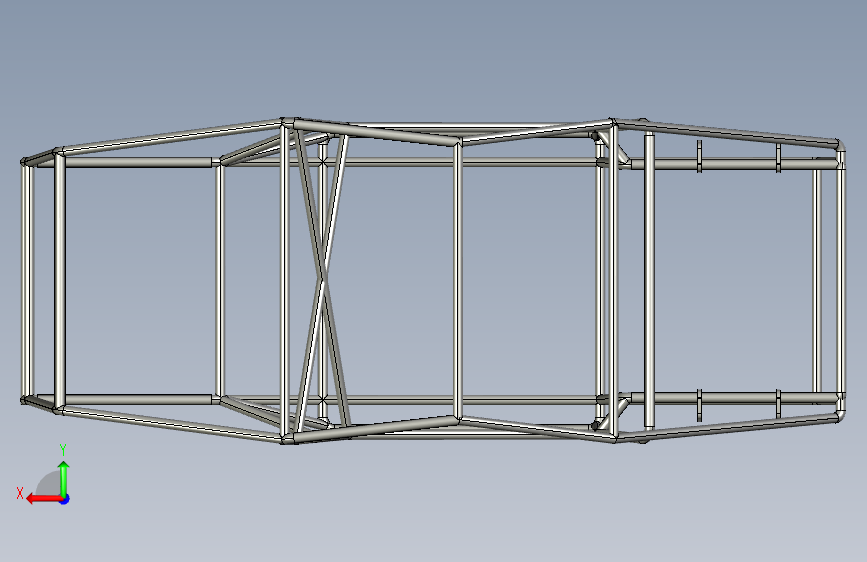Click the green "Y" axis label

tap(63, 450)
